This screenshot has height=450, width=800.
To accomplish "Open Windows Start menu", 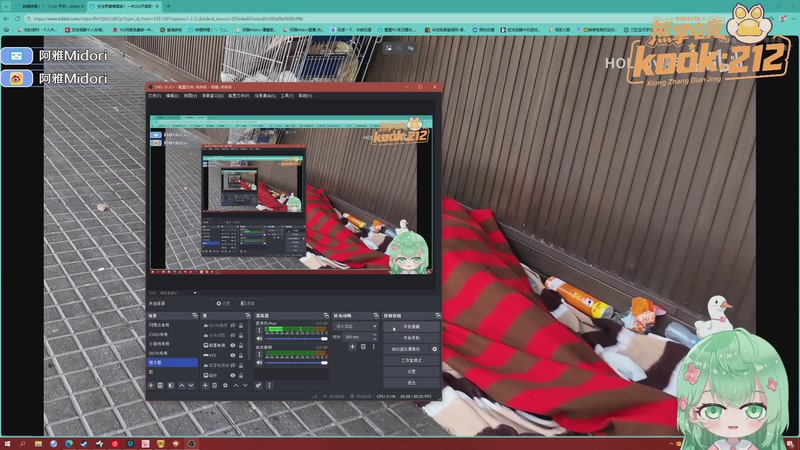I will [7, 444].
